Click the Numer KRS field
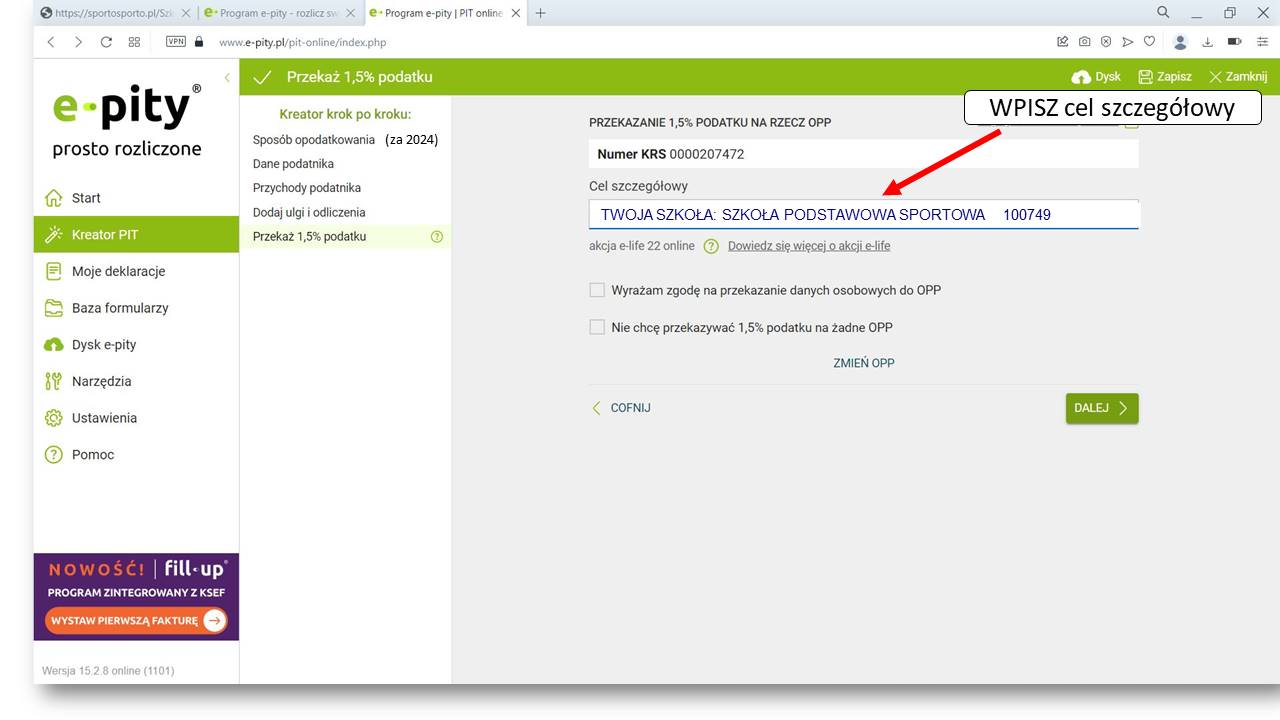 863,154
